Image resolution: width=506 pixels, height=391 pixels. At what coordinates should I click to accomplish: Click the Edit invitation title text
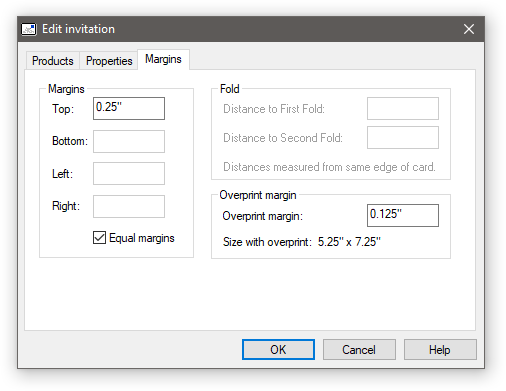[x=78, y=29]
